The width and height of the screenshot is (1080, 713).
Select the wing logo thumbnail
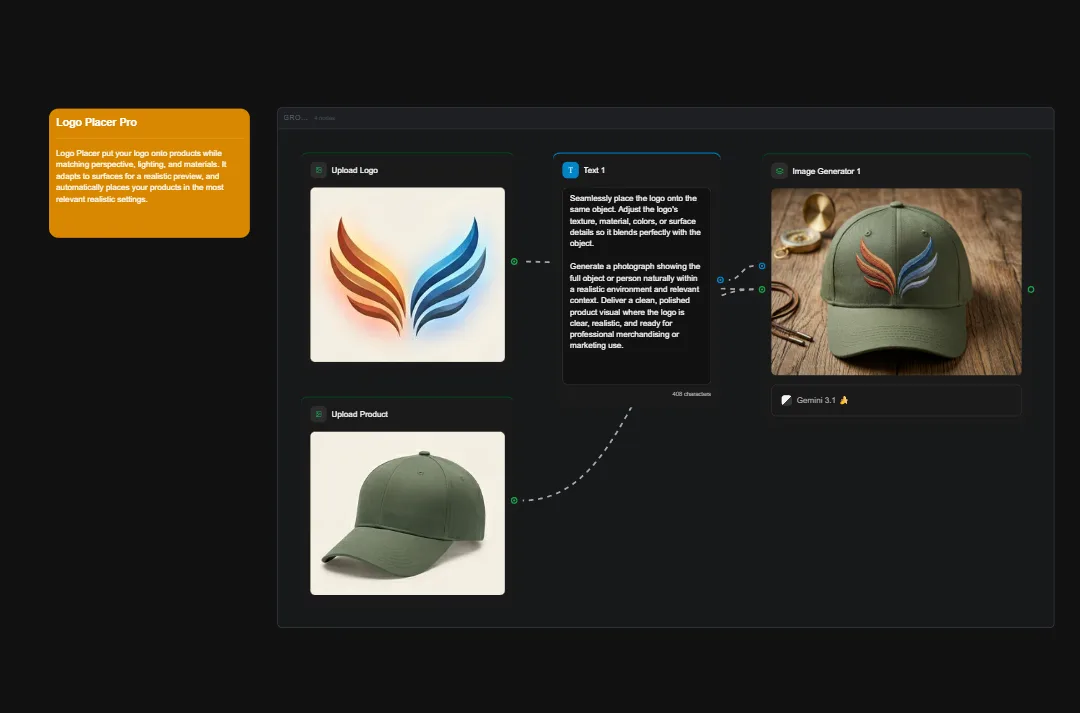[x=407, y=274]
